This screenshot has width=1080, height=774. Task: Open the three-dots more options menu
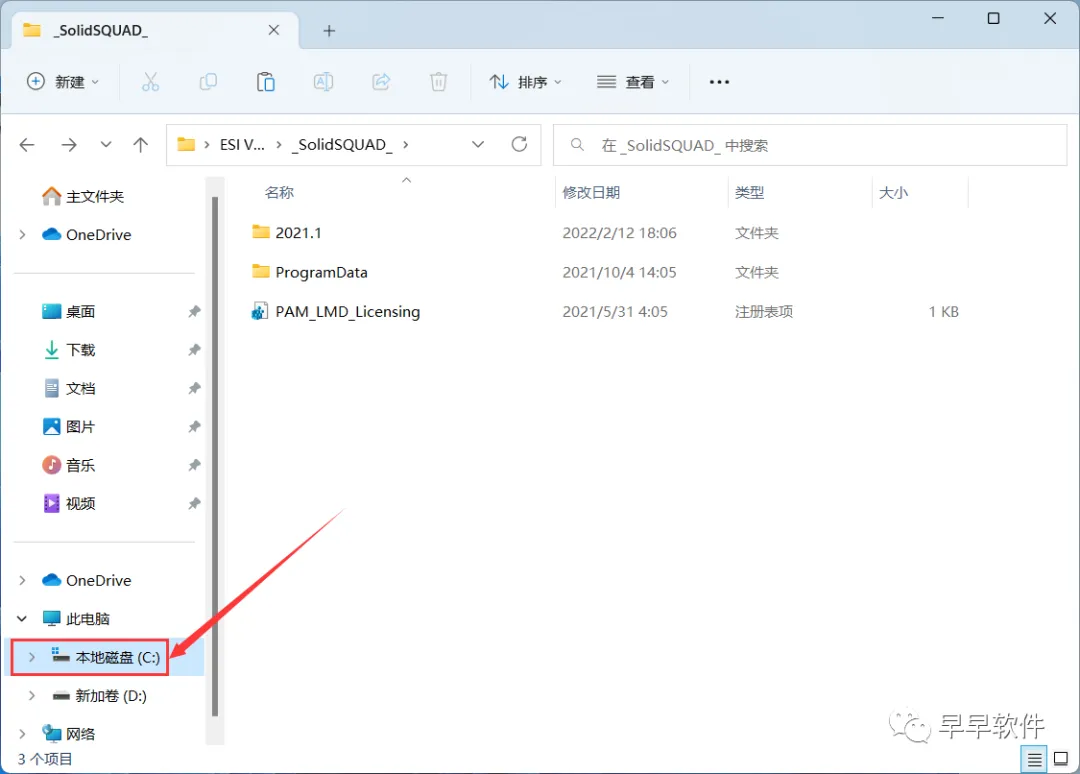719,82
